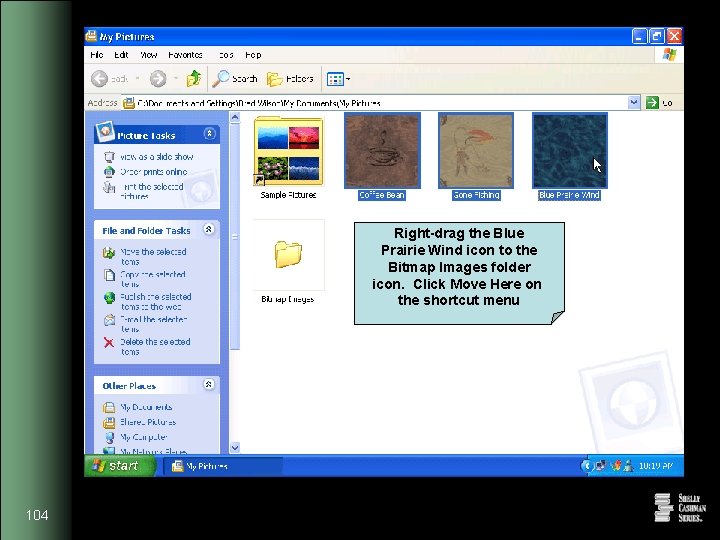
Task: Click the Go button by address bar
Action: (659, 103)
